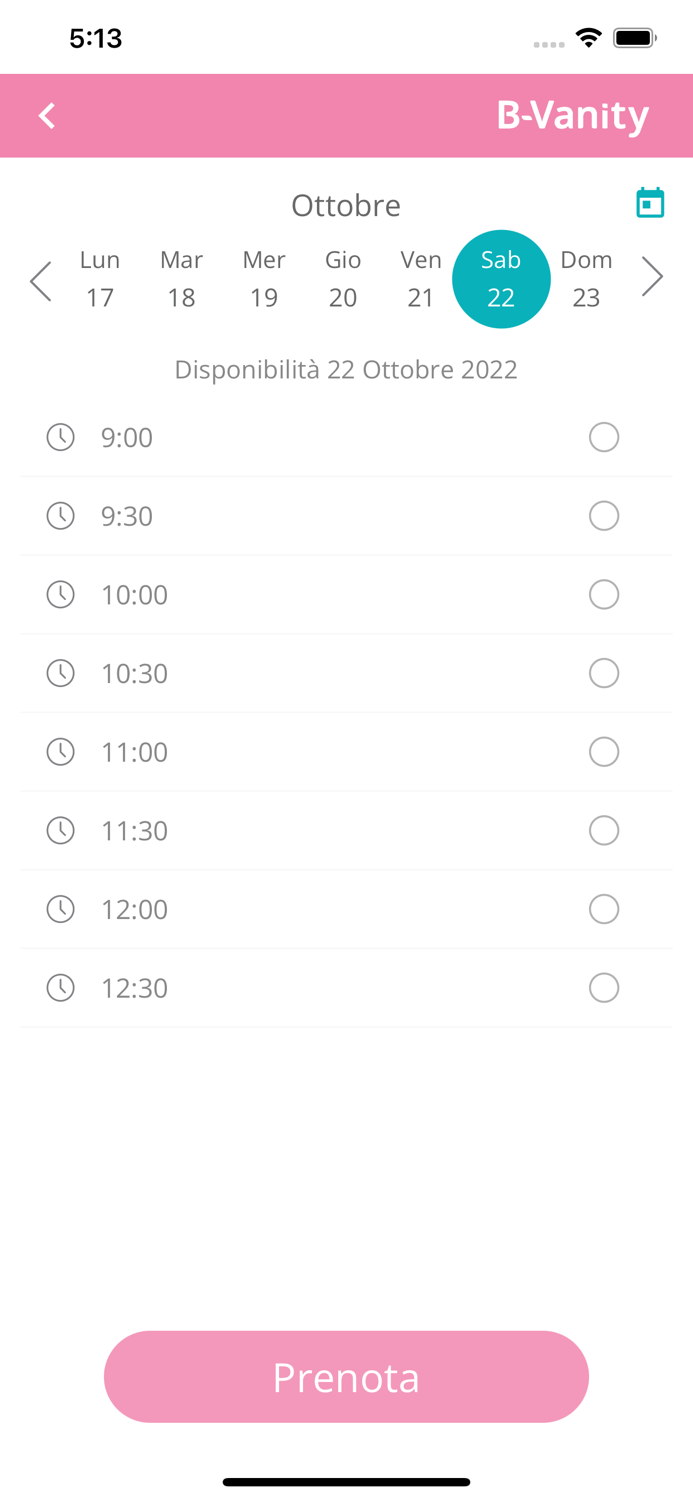Tap the 9:30 time label
The image size is (693, 1500).
pos(127,516)
